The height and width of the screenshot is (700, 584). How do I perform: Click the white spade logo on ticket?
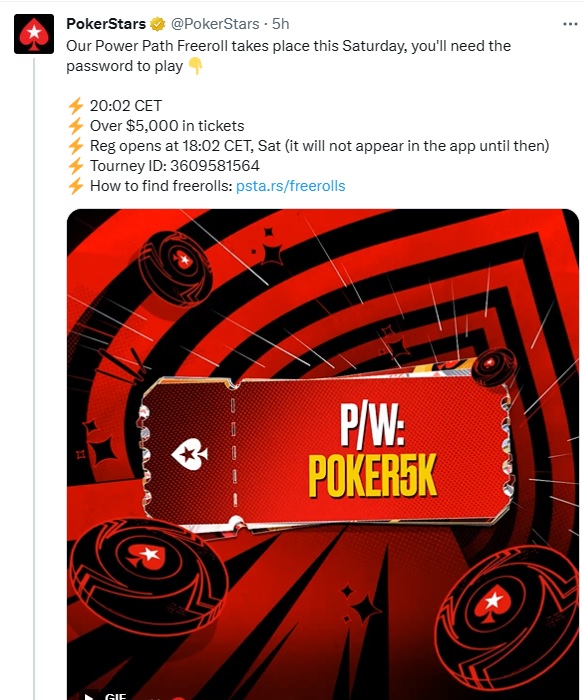(190, 454)
